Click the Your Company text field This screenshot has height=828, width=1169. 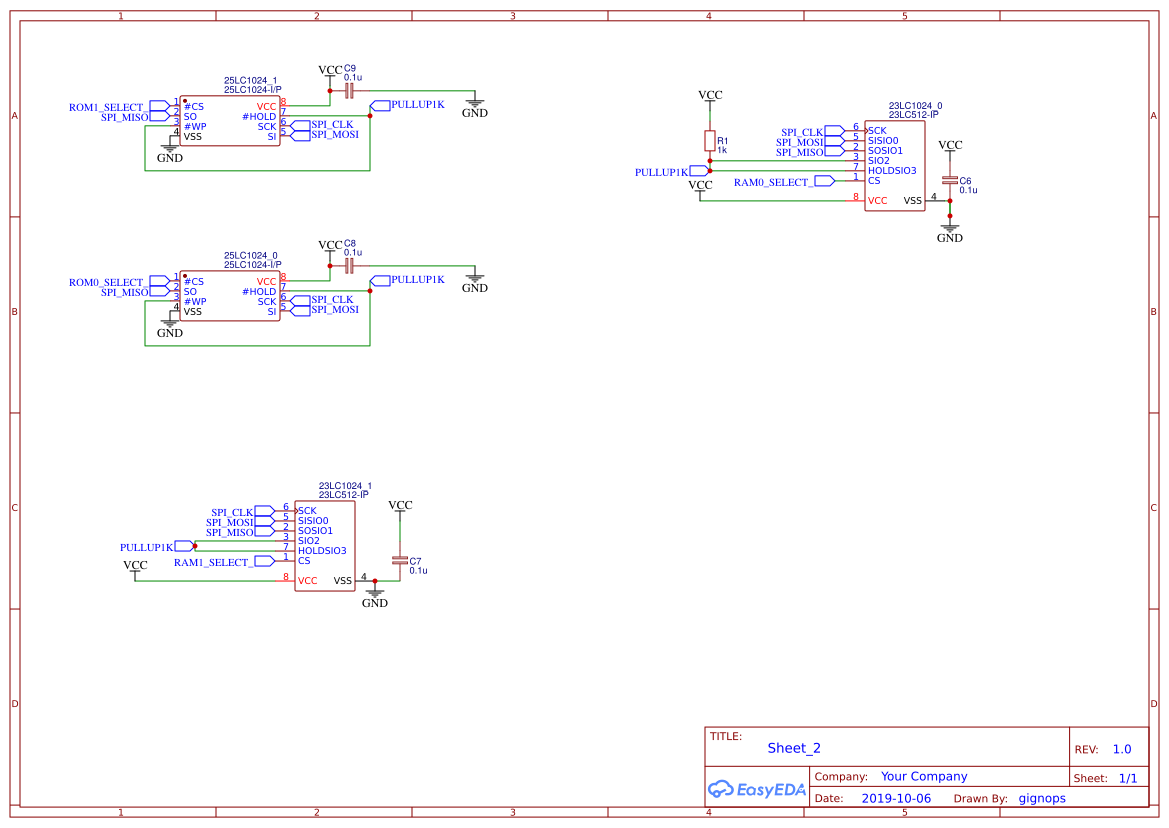pos(924,776)
